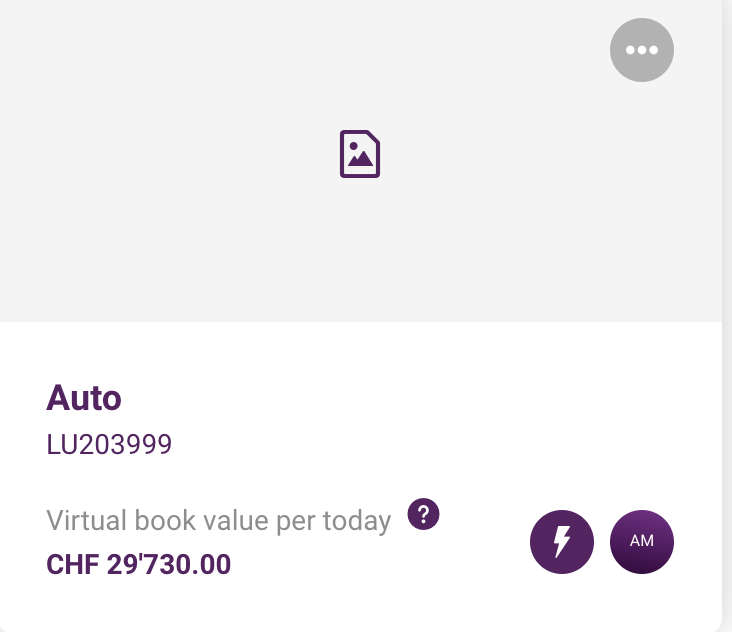Open the gray image preview area
The image size is (732, 632).
(361, 161)
